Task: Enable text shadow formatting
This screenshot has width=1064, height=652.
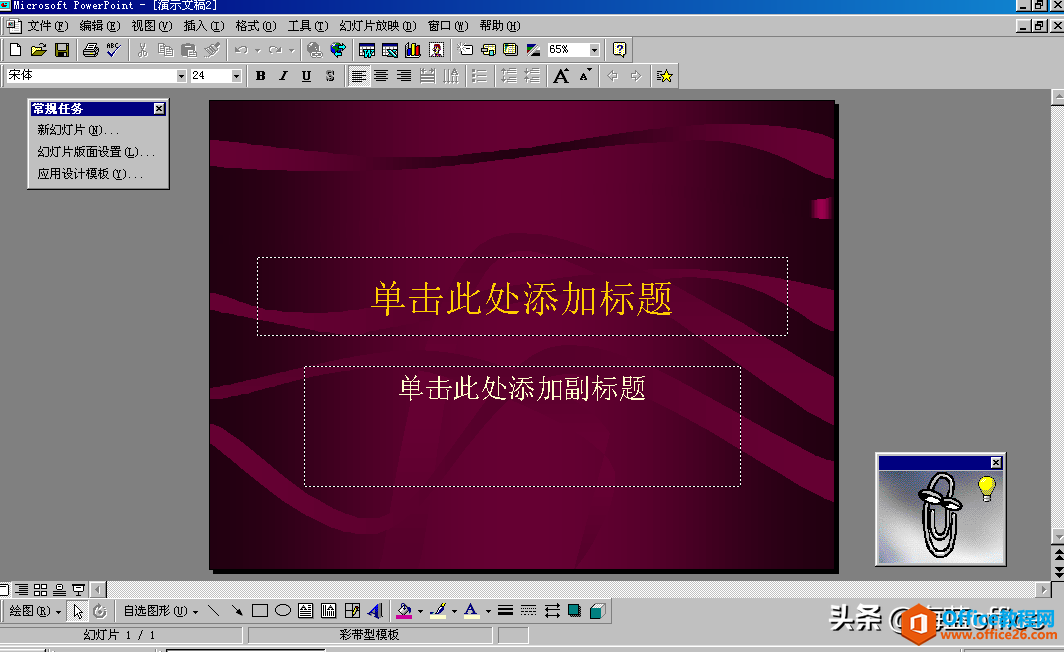Action: (330, 75)
